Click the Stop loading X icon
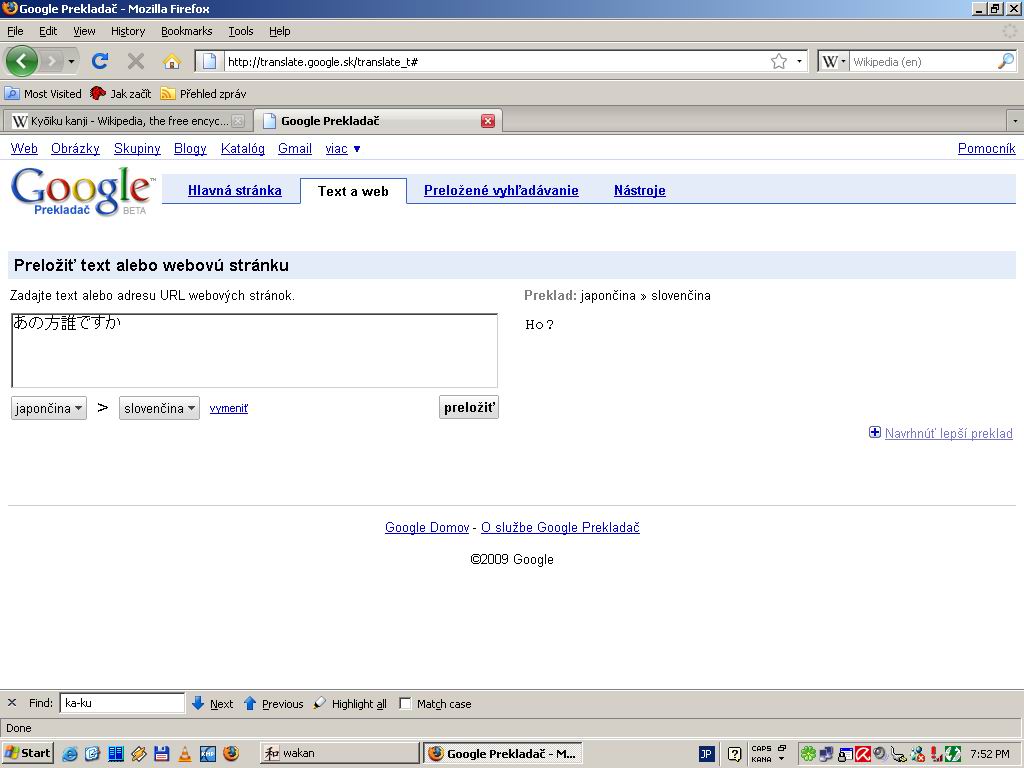Viewport: 1024px width, 768px height. point(136,61)
